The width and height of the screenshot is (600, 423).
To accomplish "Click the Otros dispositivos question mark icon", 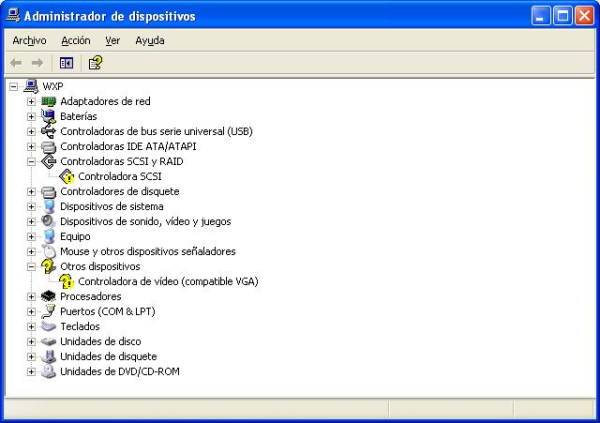I will coord(49,266).
